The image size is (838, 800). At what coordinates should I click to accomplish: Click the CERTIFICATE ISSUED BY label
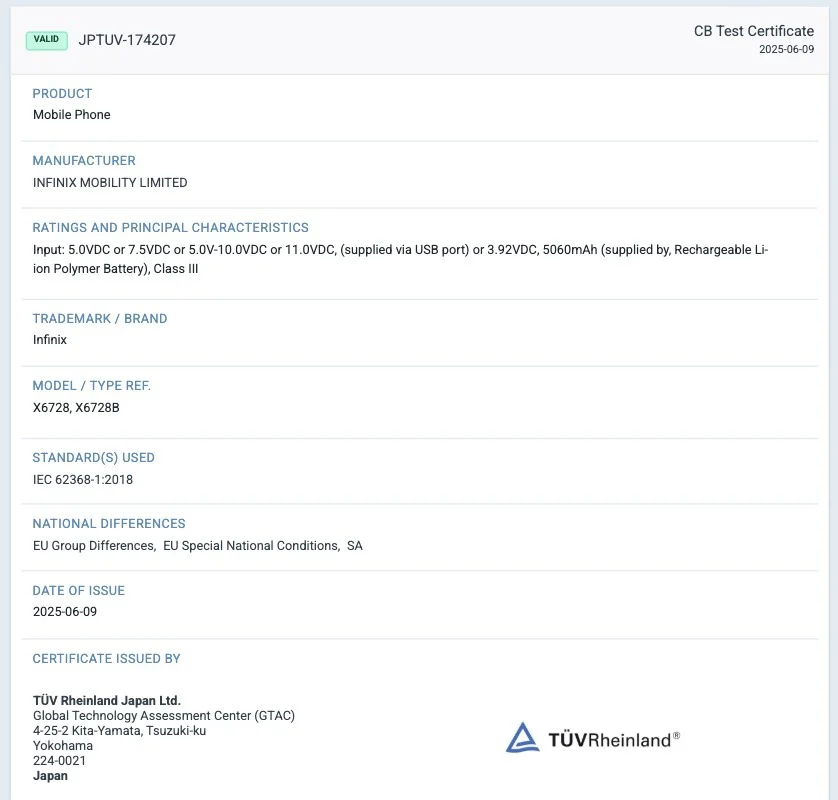tap(106, 658)
